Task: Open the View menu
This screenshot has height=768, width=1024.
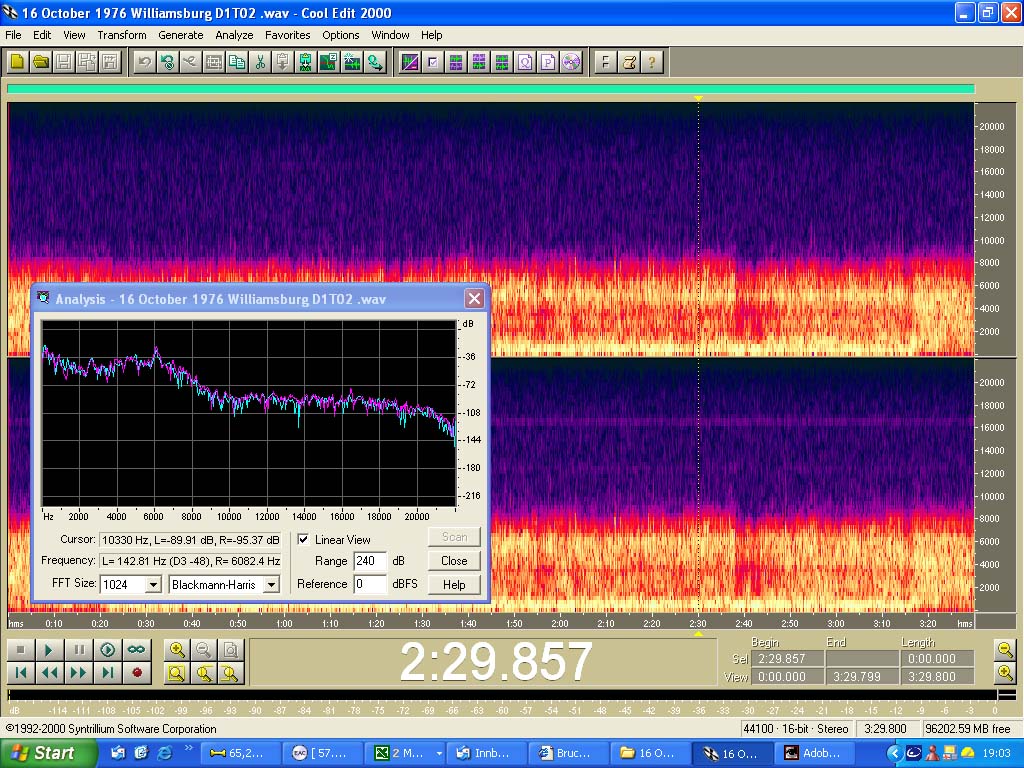Action: 74,35
